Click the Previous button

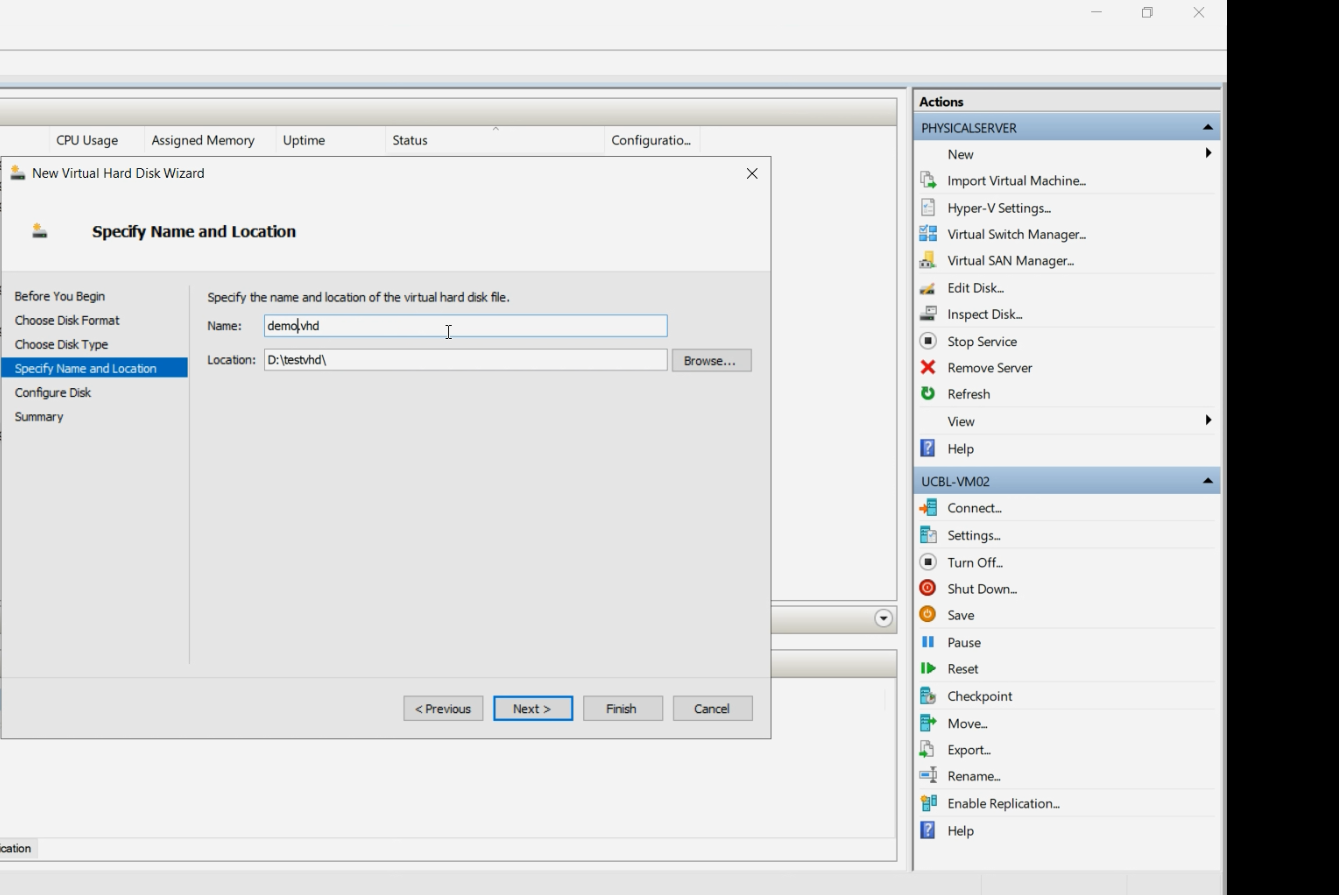[443, 708]
